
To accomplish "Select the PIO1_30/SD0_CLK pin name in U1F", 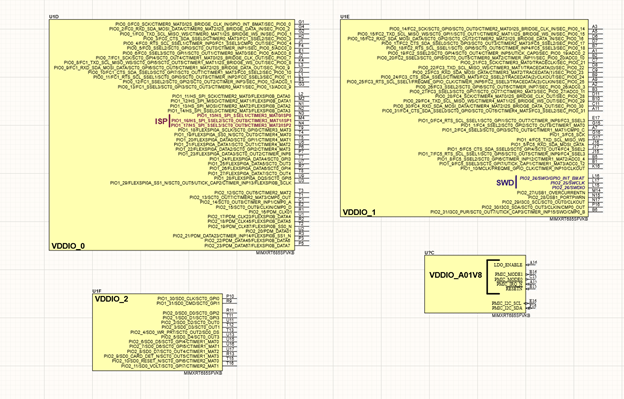I will tap(188, 298).
